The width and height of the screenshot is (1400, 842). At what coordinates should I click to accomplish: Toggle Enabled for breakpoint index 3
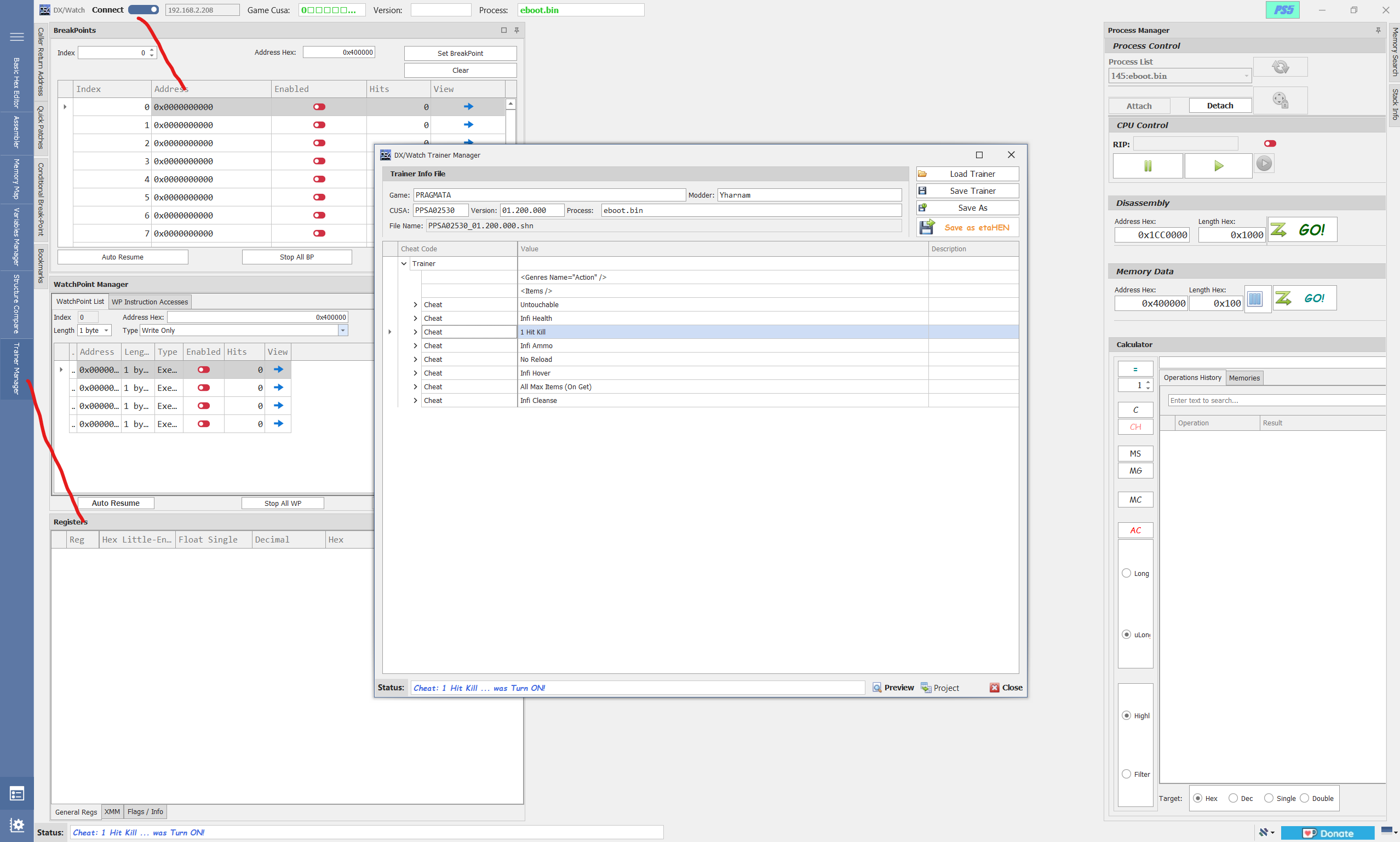[319, 161]
